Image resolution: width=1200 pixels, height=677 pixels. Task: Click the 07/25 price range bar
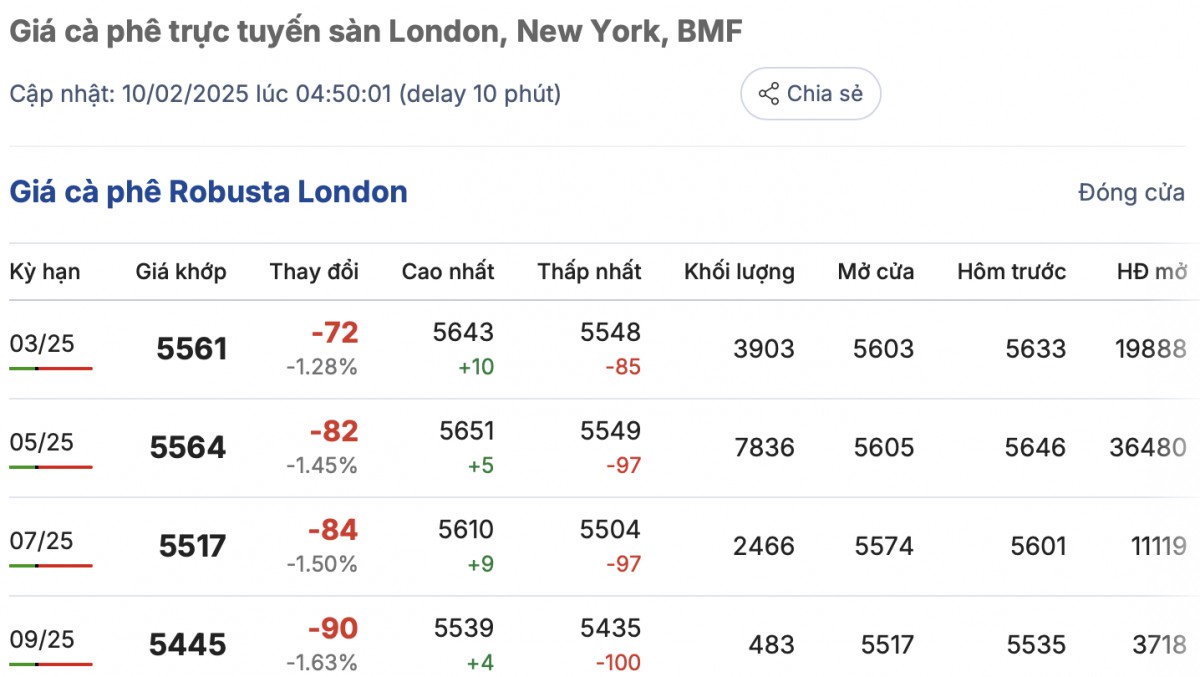[51, 565]
